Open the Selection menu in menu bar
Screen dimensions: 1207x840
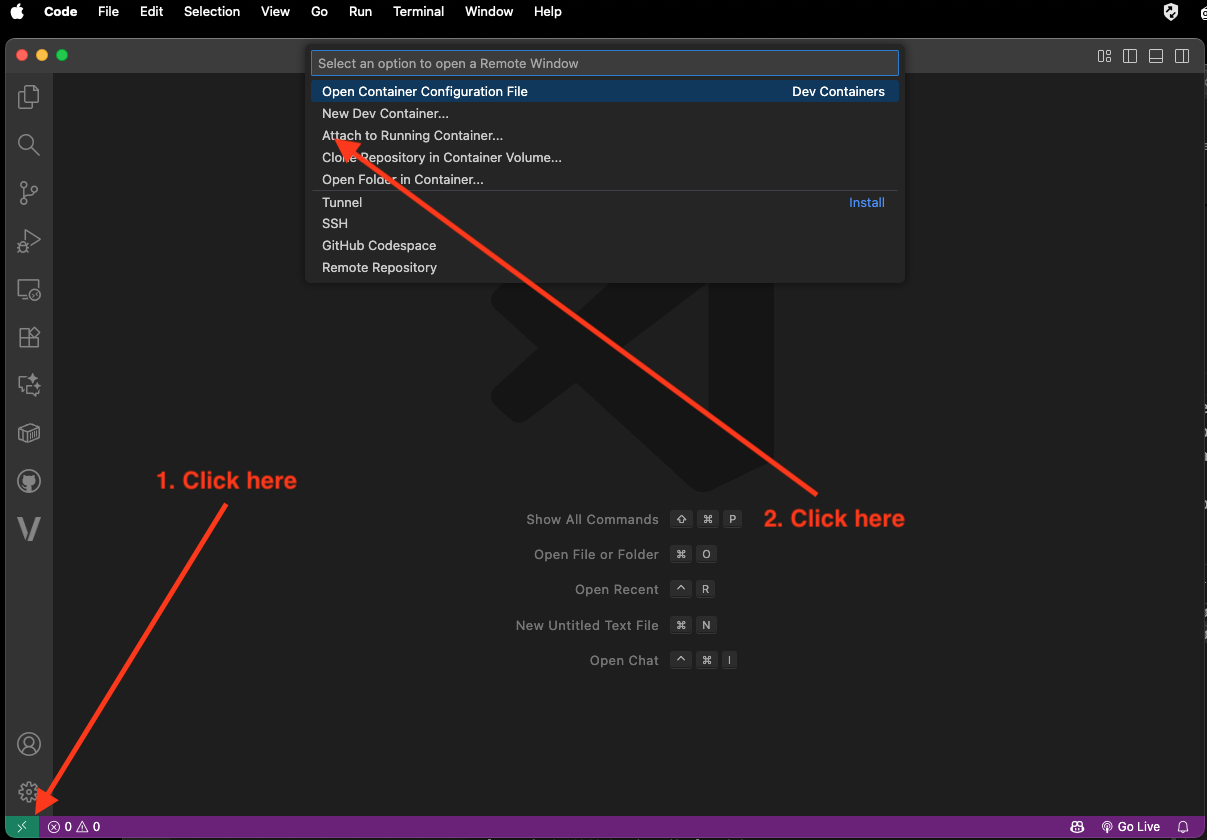tap(211, 11)
